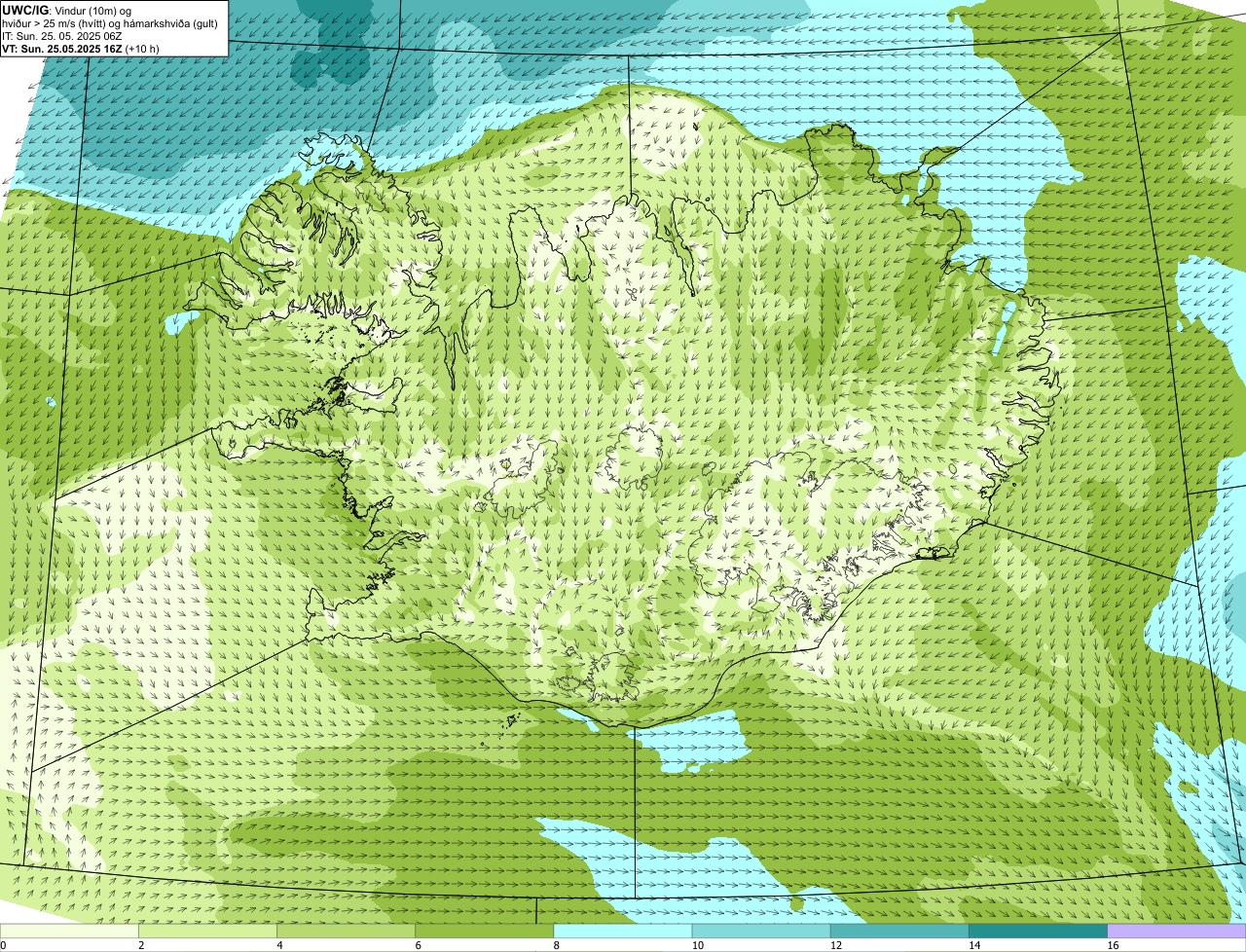Click the scale label '6'
1246x952 pixels.
point(418,945)
